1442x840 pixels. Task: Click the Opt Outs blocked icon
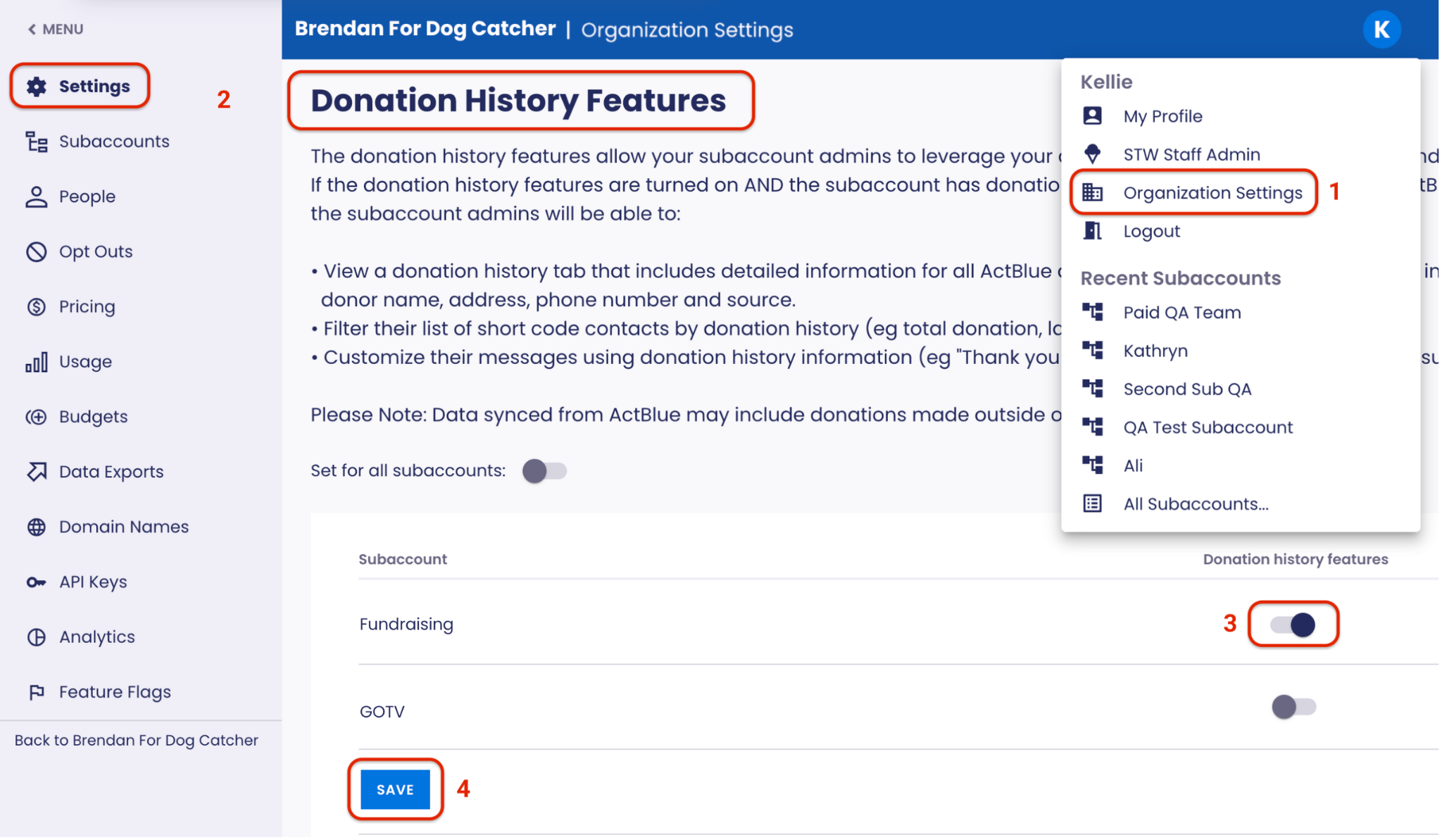(x=37, y=251)
